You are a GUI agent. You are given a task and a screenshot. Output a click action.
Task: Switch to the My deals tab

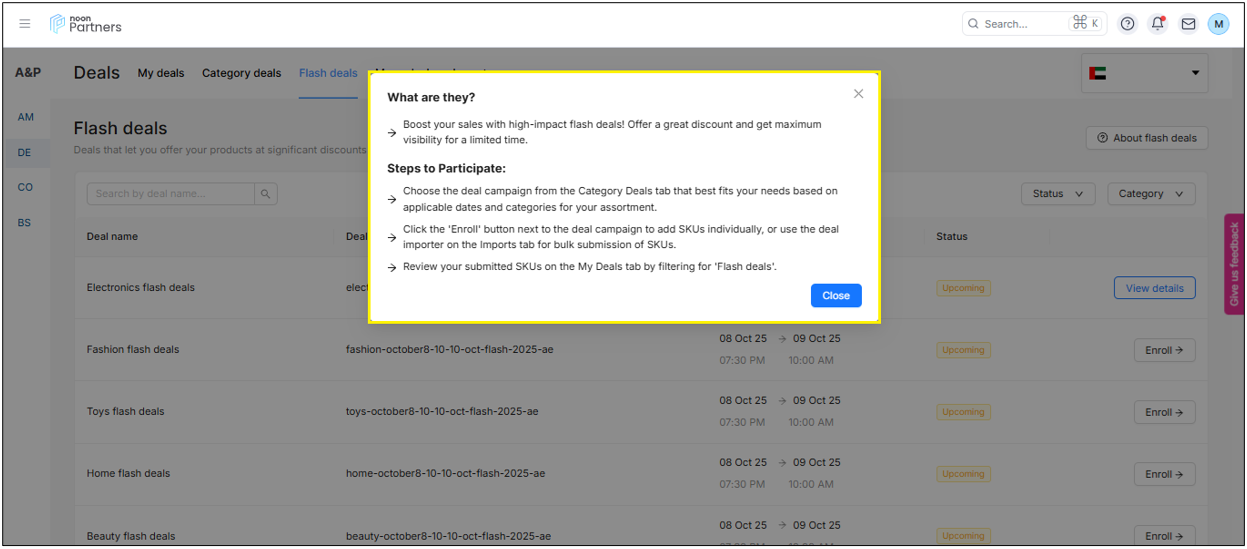pos(161,73)
